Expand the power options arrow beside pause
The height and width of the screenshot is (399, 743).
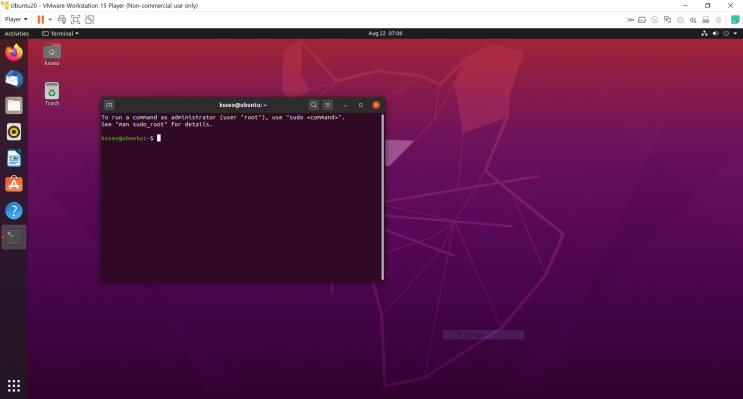(x=50, y=19)
